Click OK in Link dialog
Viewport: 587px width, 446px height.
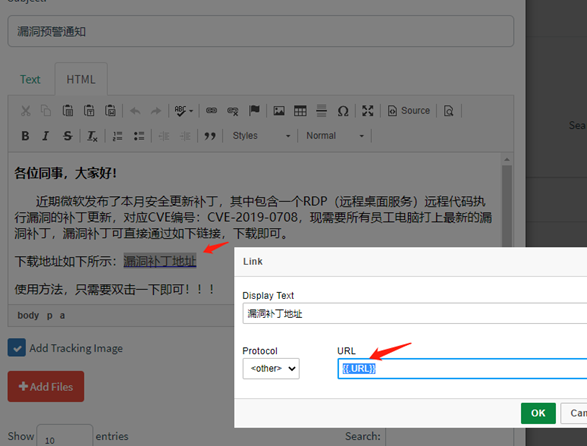538,413
